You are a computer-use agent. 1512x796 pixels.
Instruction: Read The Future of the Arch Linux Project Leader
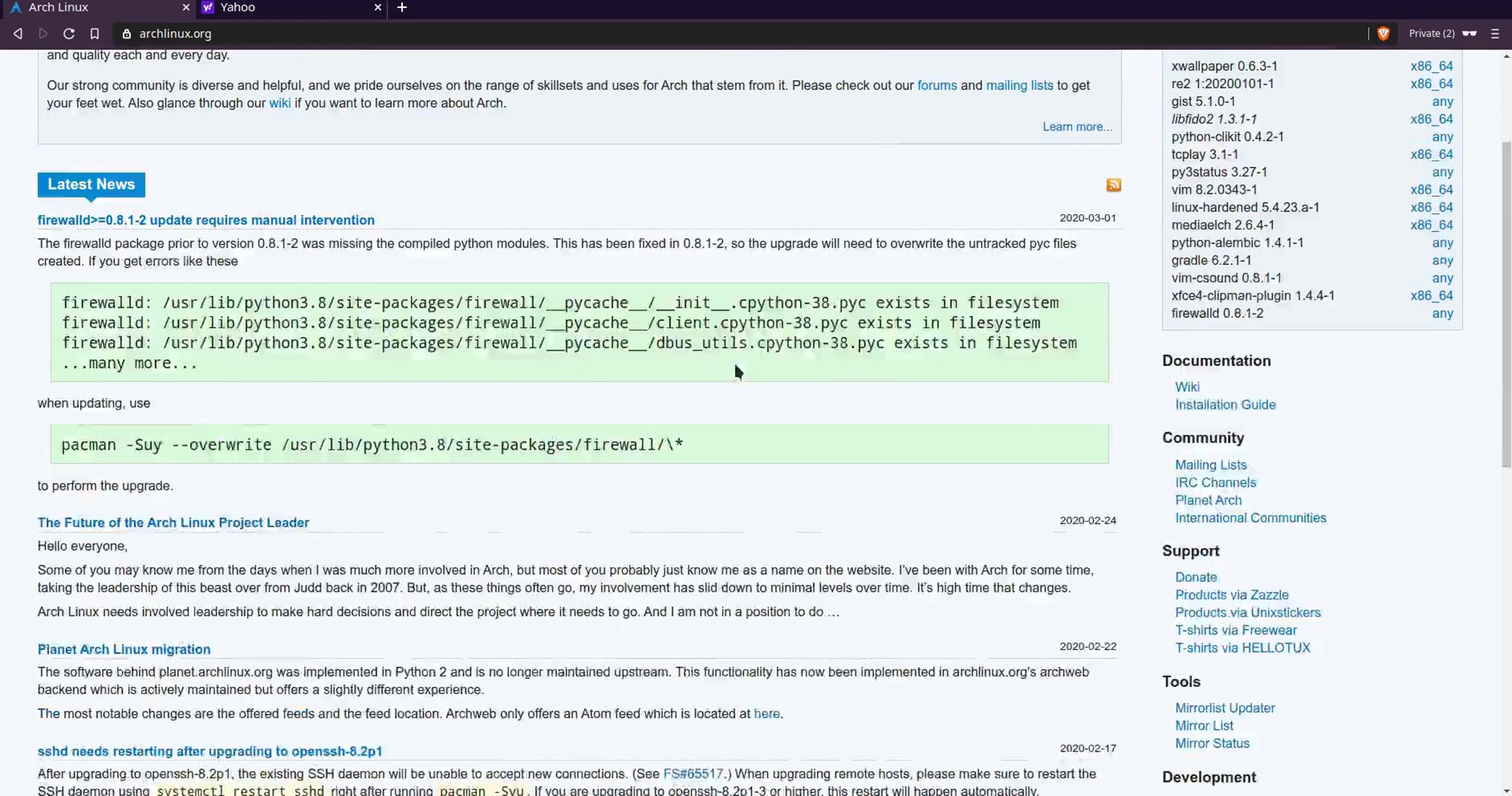tap(173, 522)
